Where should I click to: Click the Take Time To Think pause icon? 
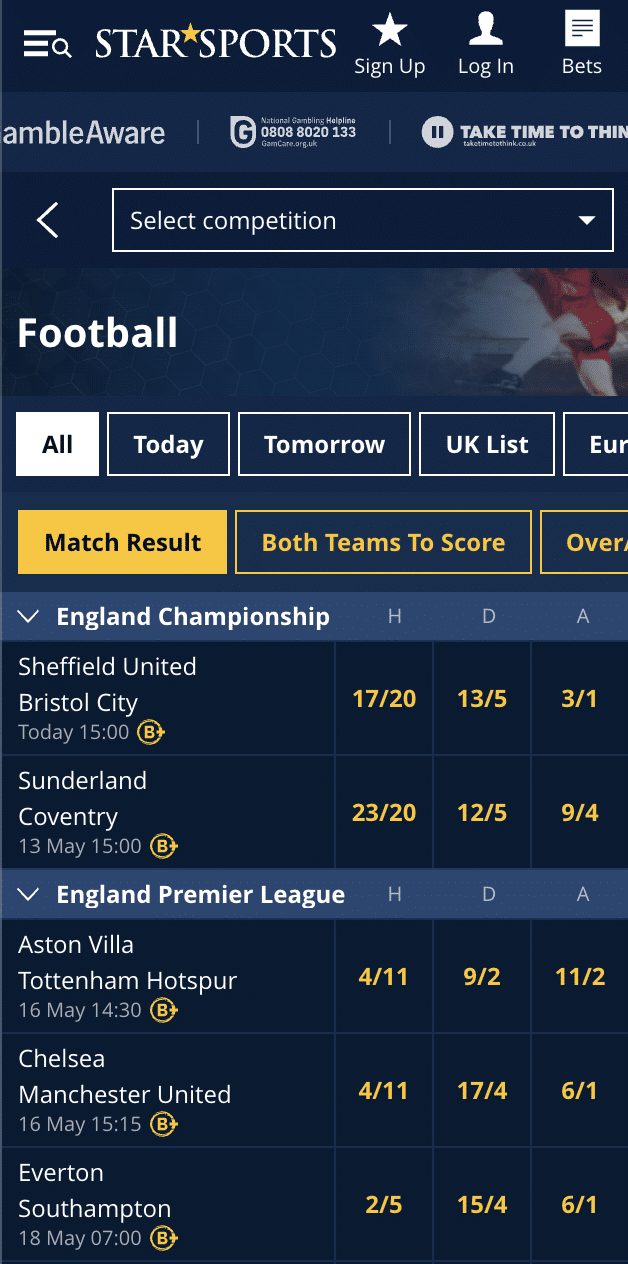437,131
